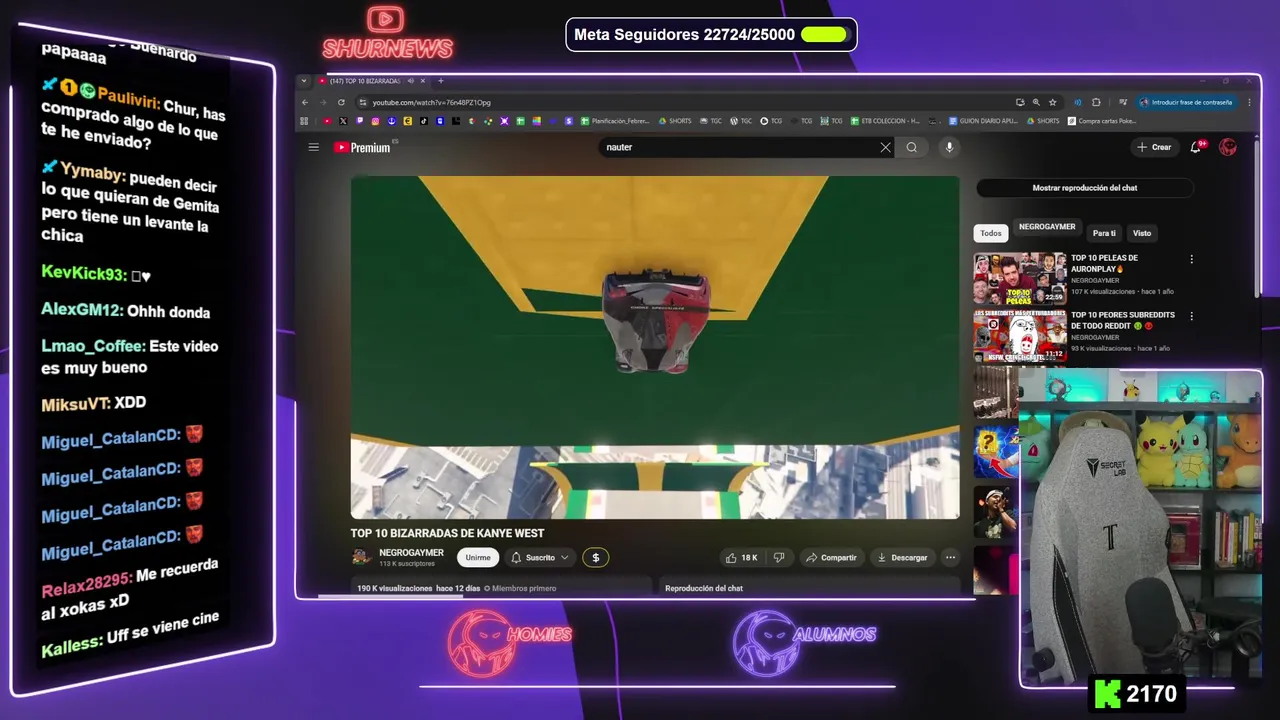Screen dimensions: 1280x720
Task: Click Mostrar reproducción del chat
Action: tap(1084, 188)
